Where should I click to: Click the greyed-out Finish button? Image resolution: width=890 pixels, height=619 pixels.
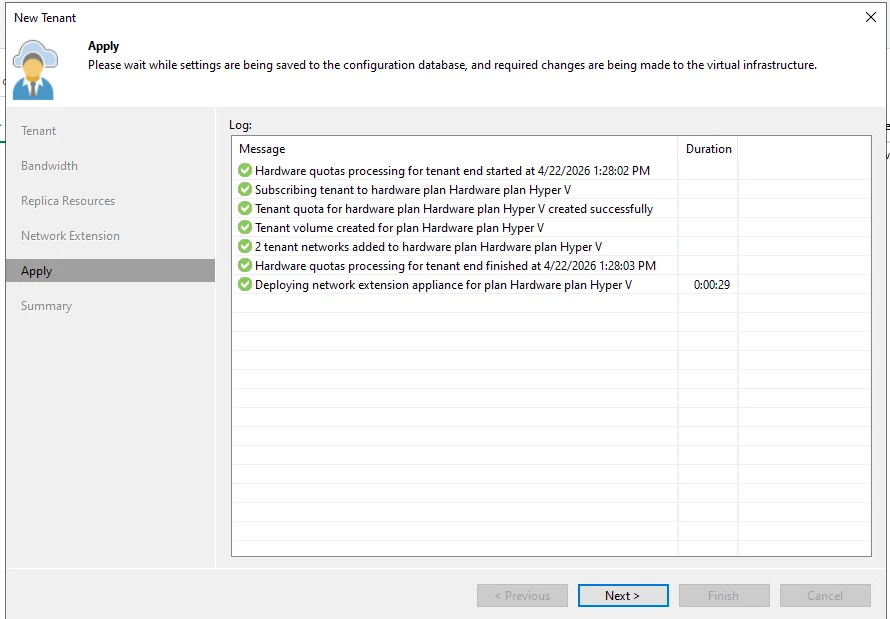point(724,595)
